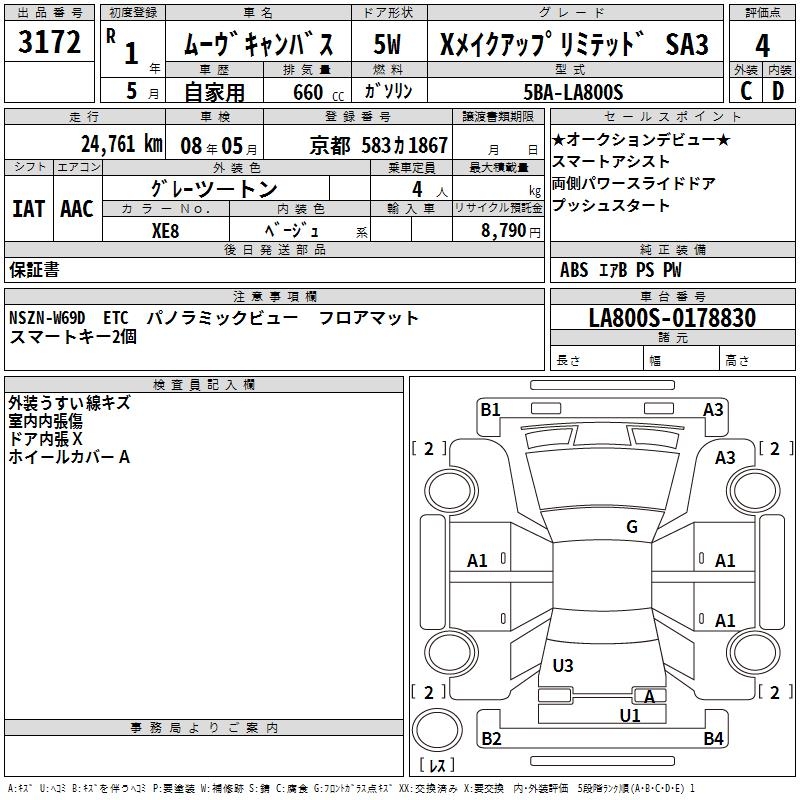Screen dimensions: 800x800
Task: Click 後日発送部品 section header
Action: pyautogui.click(x=274, y=249)
